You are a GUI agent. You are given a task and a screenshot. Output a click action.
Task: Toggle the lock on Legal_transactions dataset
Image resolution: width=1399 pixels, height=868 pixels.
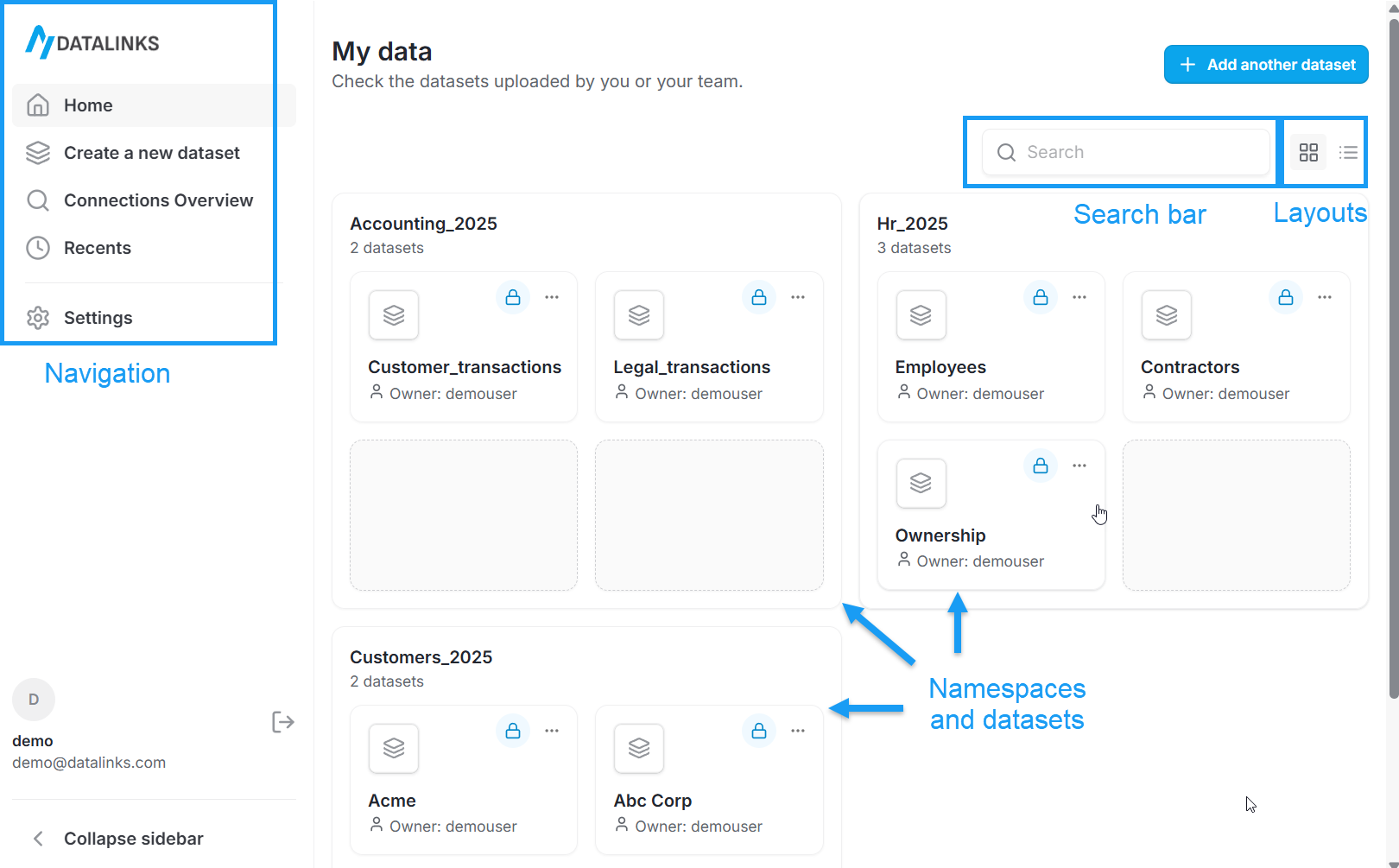pyautogui.click(x=758, y=297)
